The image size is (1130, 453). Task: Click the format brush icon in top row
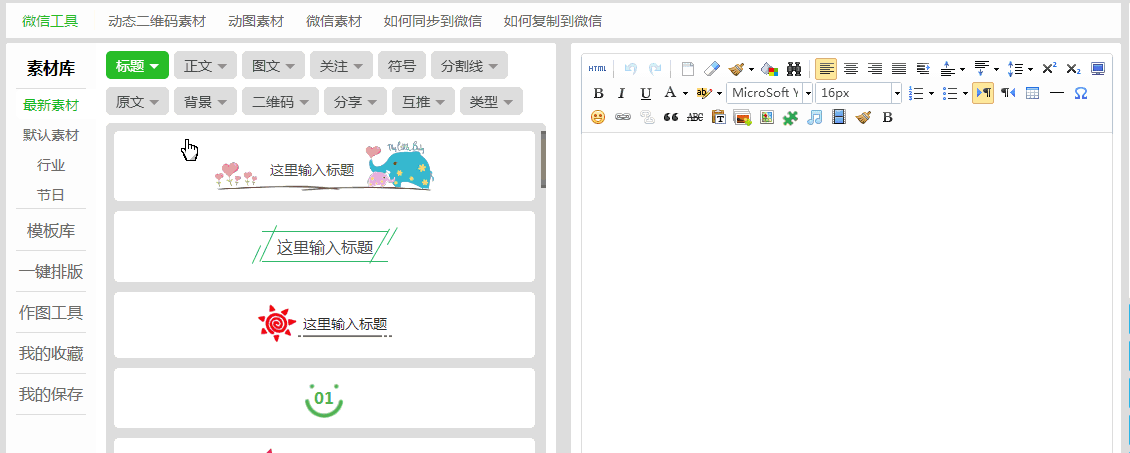pos(737,69)
